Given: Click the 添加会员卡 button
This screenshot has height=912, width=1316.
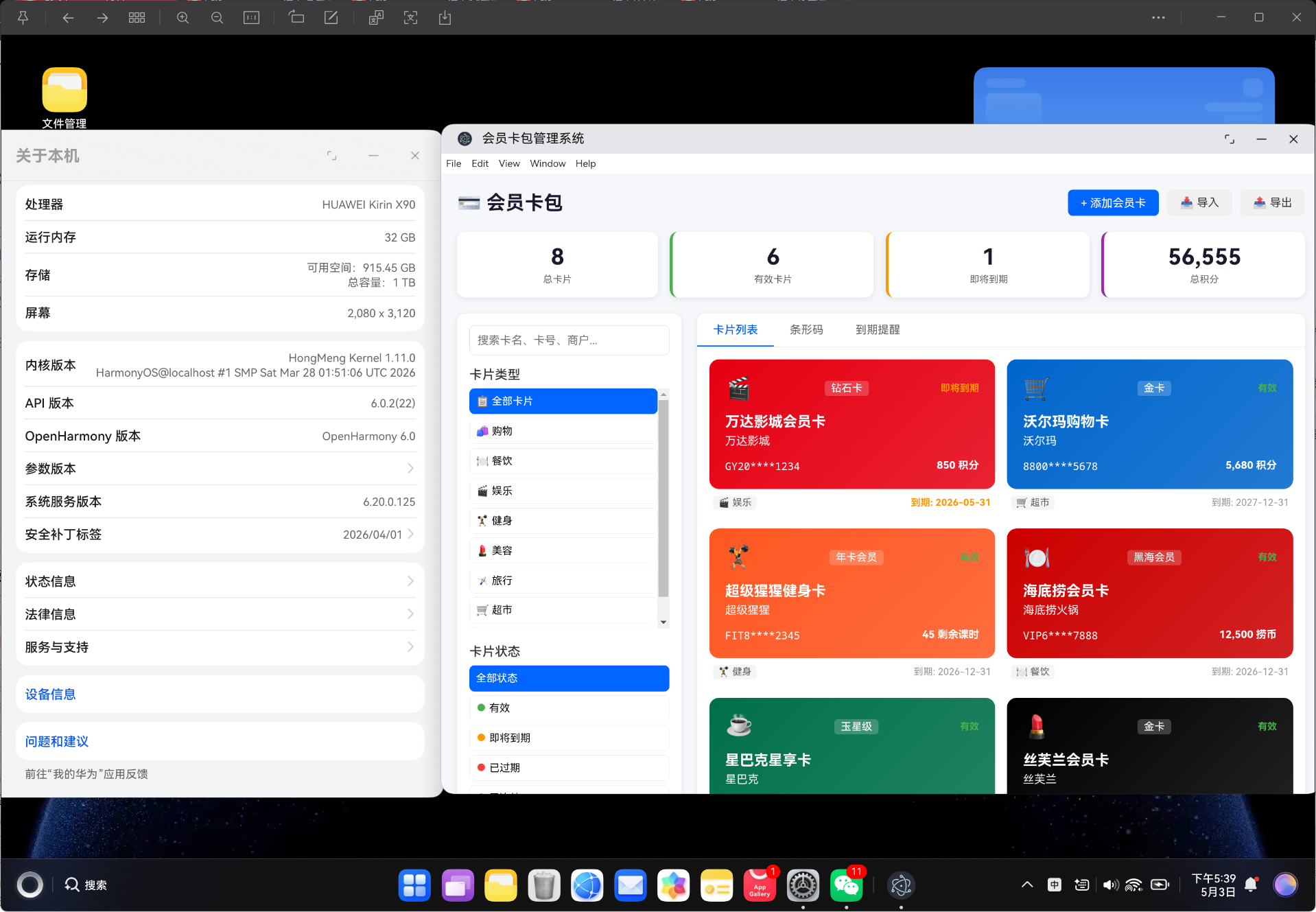Looking at the screenshot, I should click(1113, 203).
